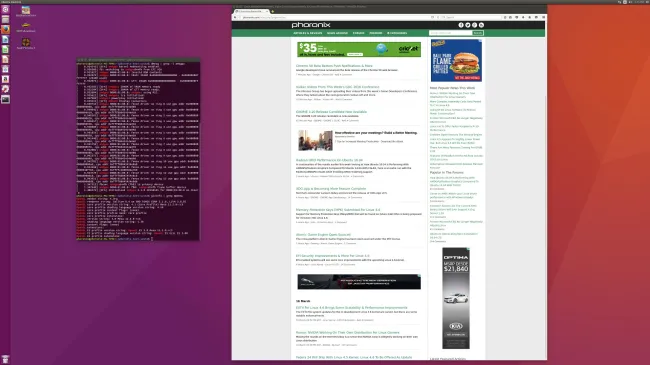Expand the Categories menu in Phoronix navbar
Viewport: 650px width, 365px height.
(397, 33)
